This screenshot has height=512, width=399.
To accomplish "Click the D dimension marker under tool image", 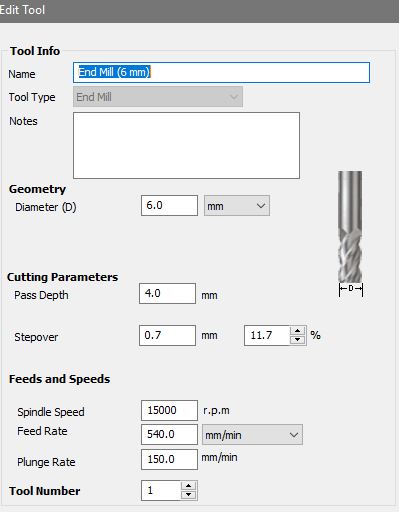I will point(351,289).
